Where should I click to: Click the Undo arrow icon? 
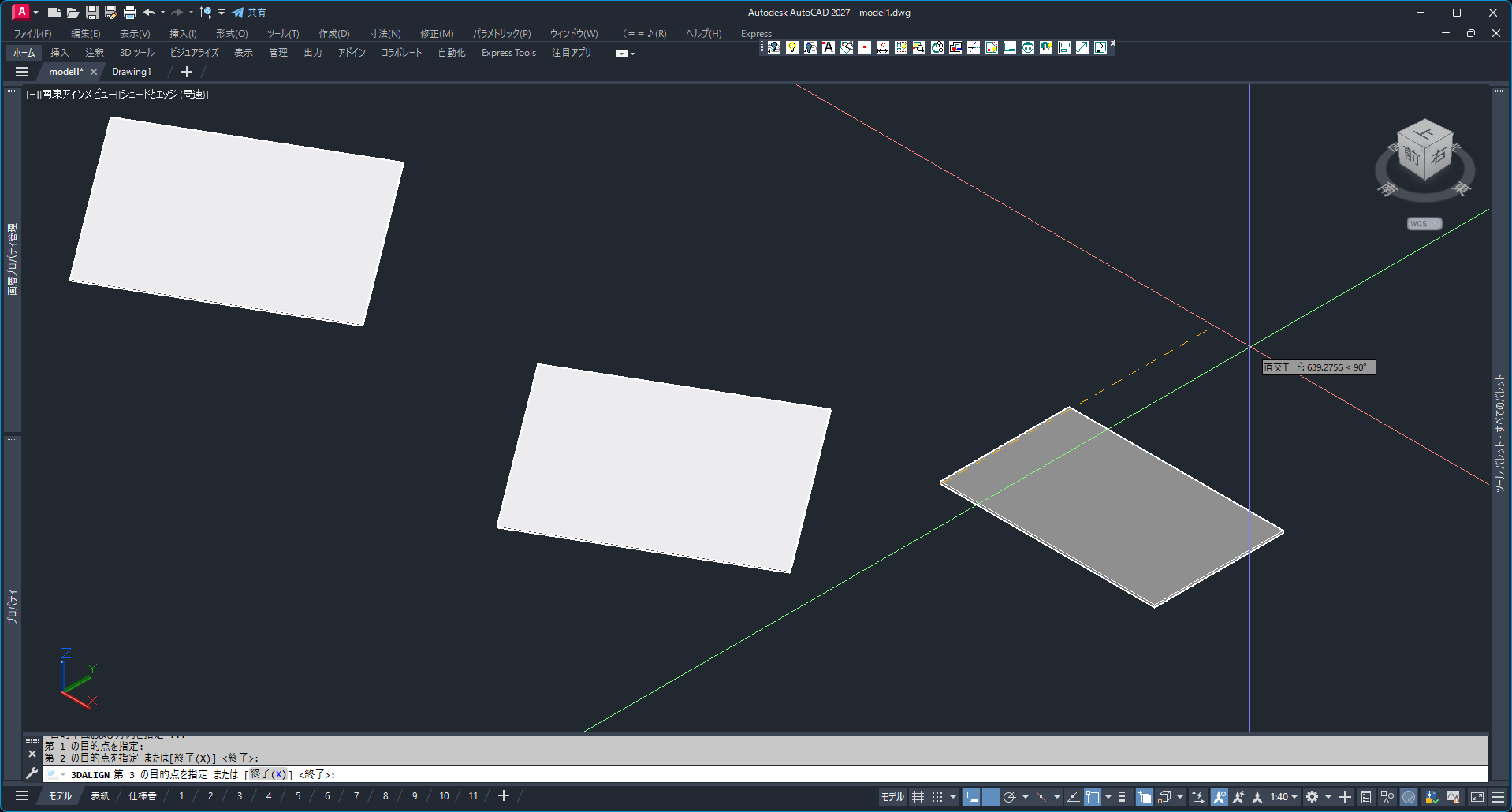[148, 13]
